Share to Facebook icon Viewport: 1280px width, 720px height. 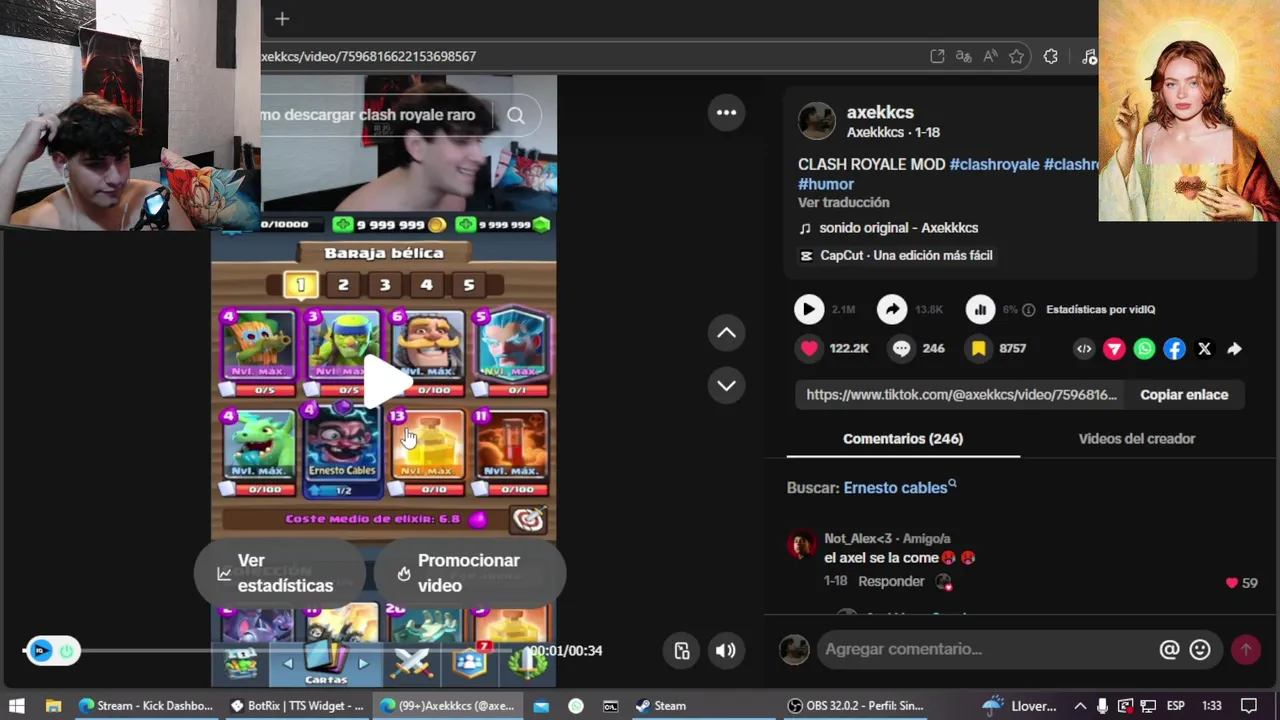1175,349
